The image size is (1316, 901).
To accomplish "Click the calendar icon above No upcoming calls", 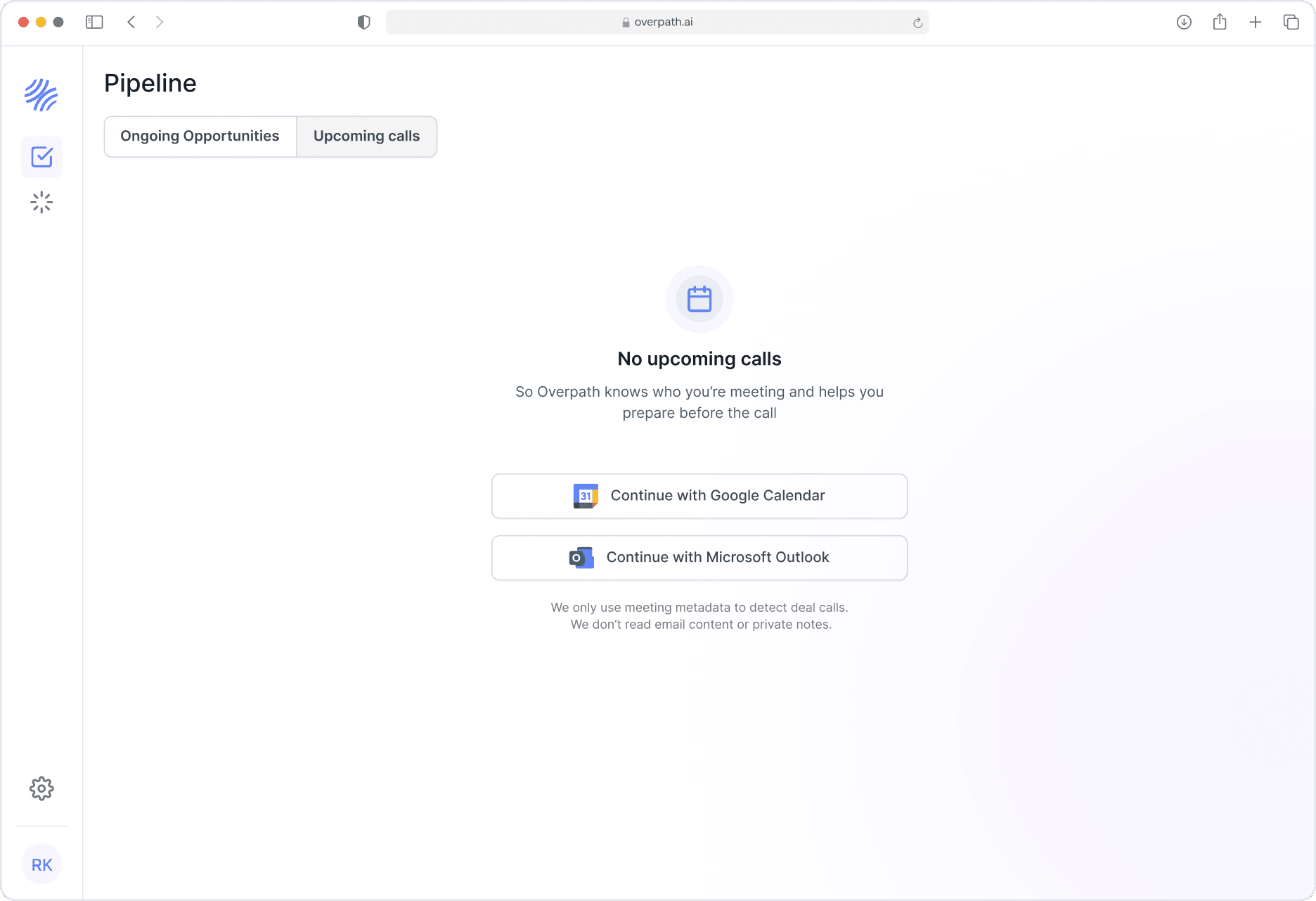I will [x=699, y=299].
